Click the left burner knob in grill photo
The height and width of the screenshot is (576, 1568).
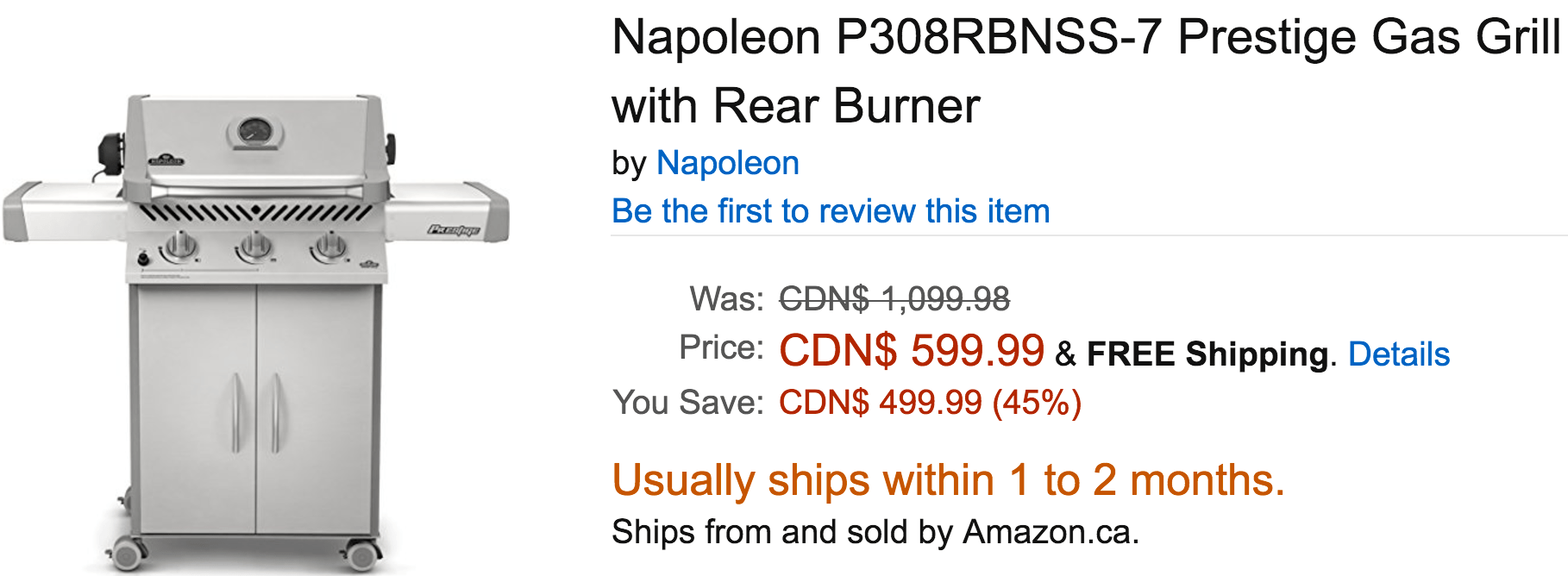179,247
